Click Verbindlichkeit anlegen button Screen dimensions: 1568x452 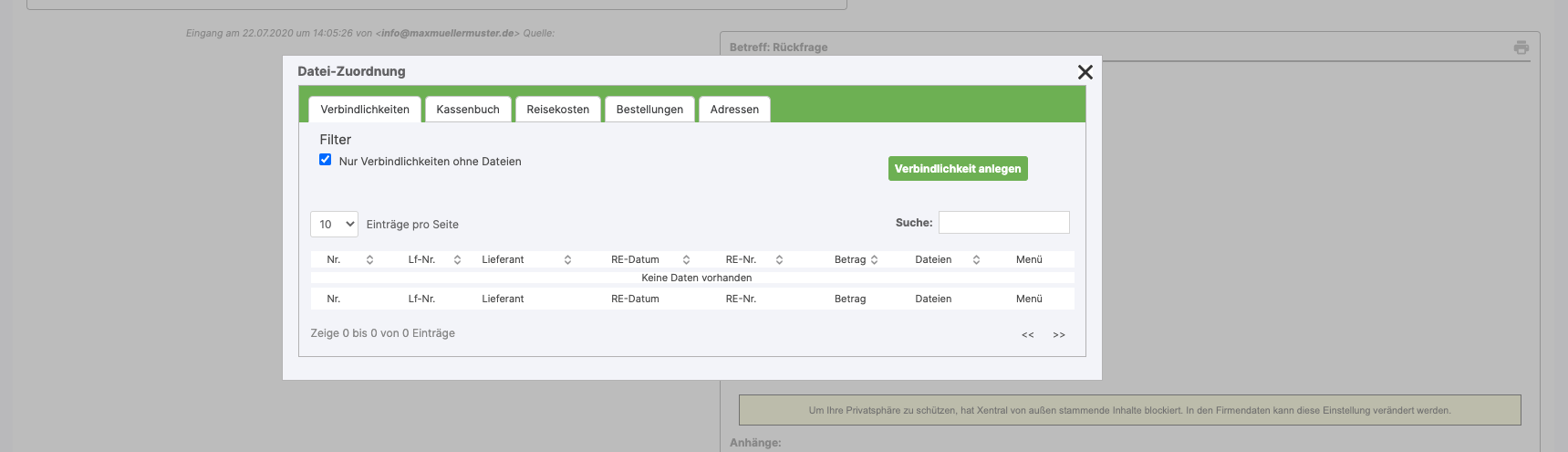point(957,169)
